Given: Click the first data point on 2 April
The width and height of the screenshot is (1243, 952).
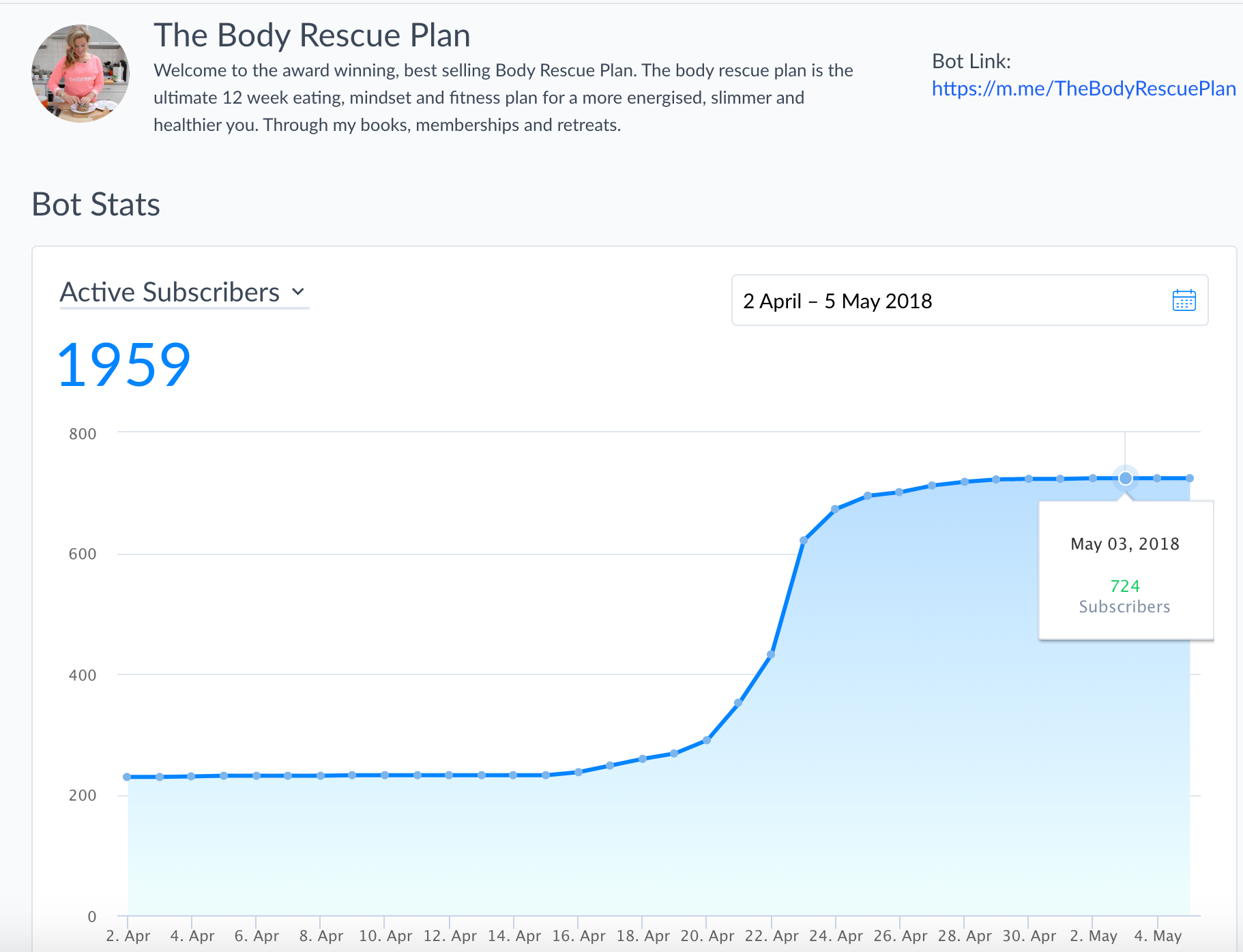Looking at the screenshot, I should click(x=128, y=777).
